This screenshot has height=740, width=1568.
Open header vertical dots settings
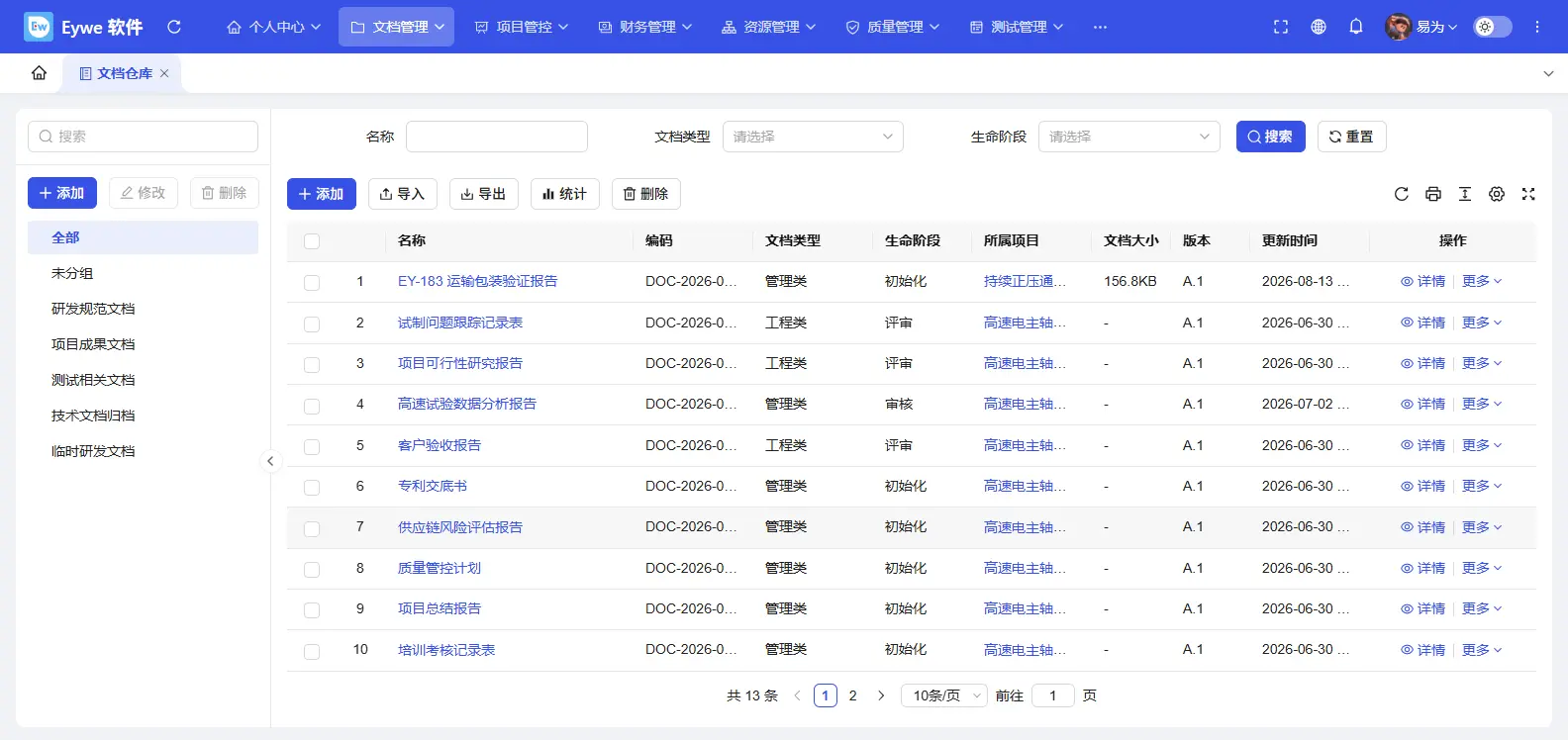(x=1537, y=27)
